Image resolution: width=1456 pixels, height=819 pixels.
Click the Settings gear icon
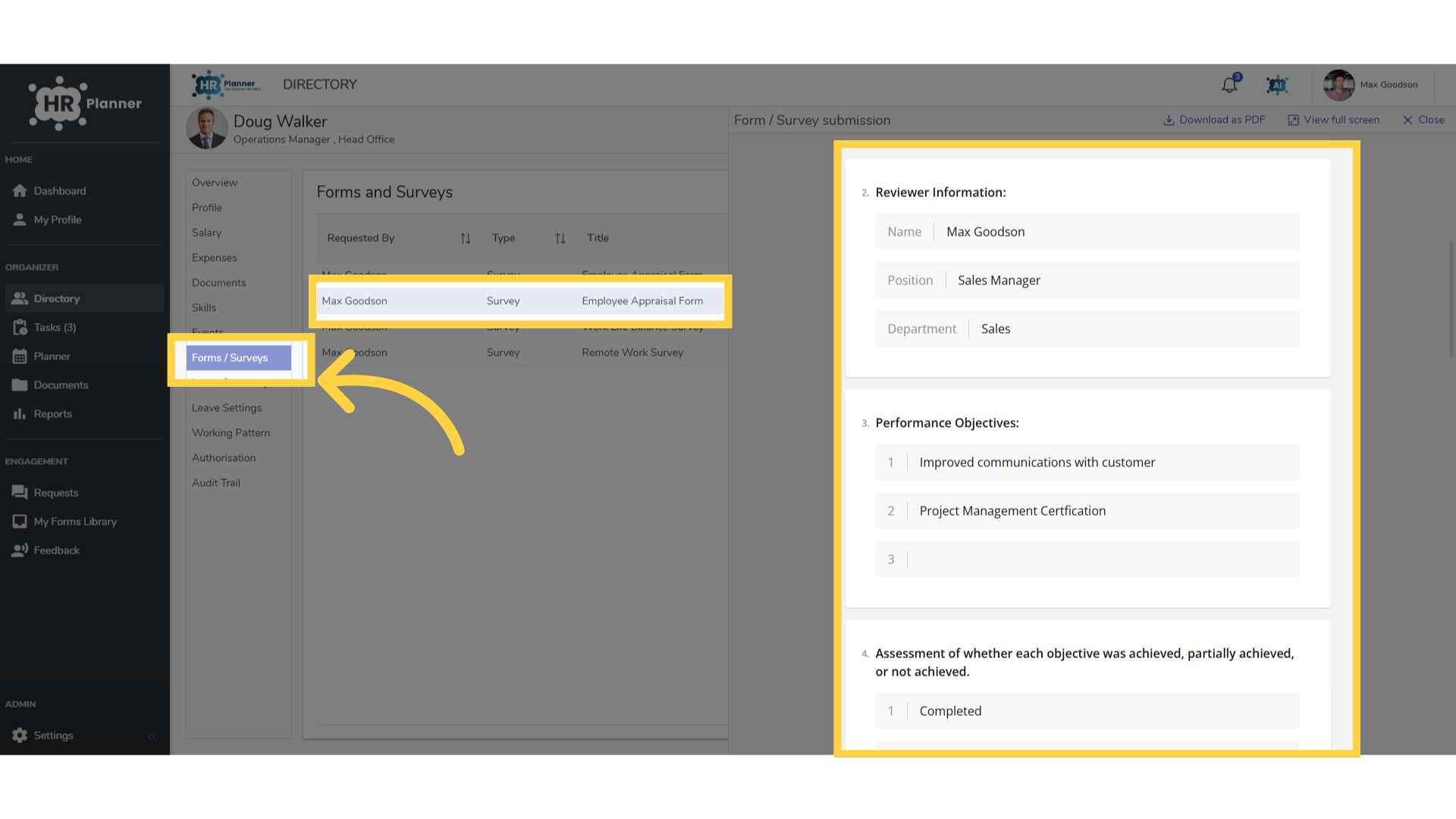[20, 735]
